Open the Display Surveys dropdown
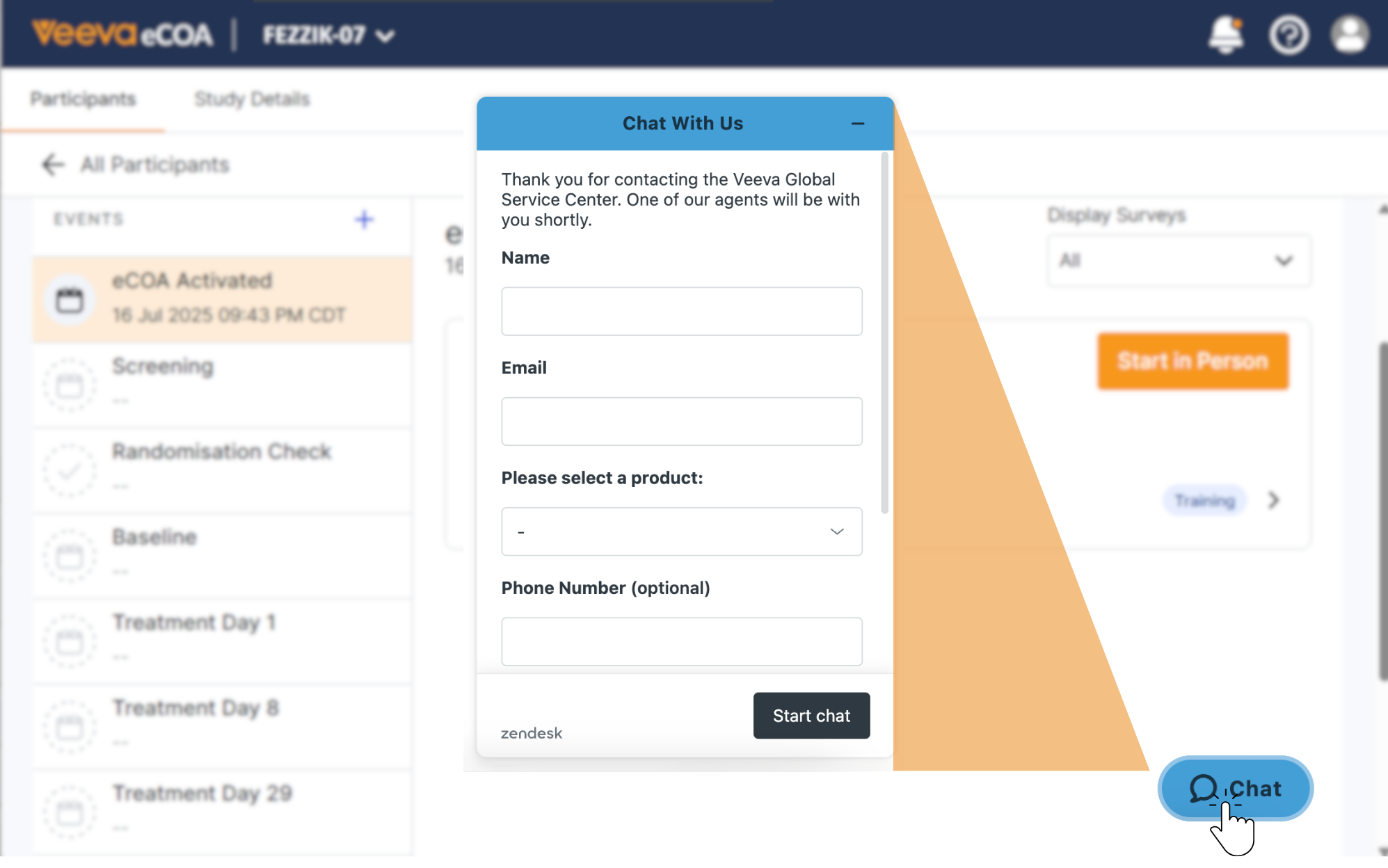This screenshot has width=1388, height=868. coord(1178,261)
